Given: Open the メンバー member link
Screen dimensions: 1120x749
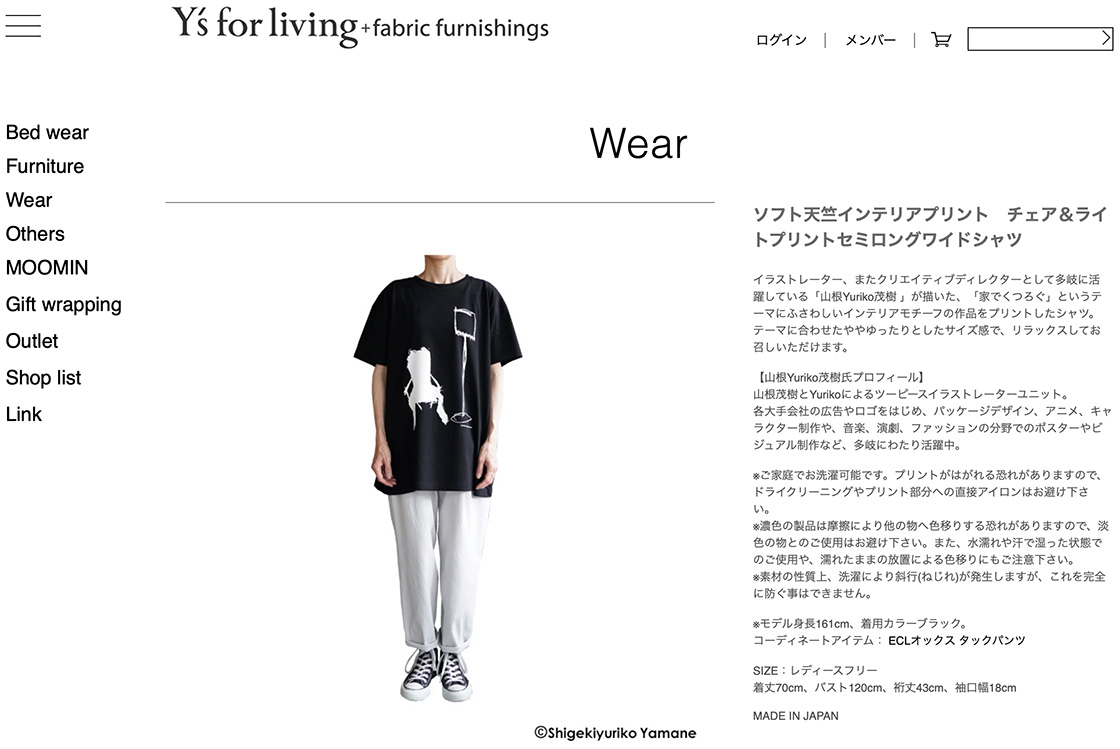Looking at the screenshot, I should pyautogui.click(x=870, y=40).
